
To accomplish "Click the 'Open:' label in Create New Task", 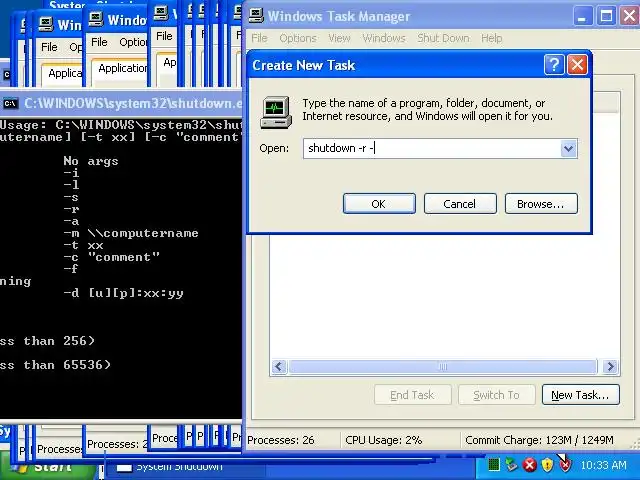I will click(274, 148).
